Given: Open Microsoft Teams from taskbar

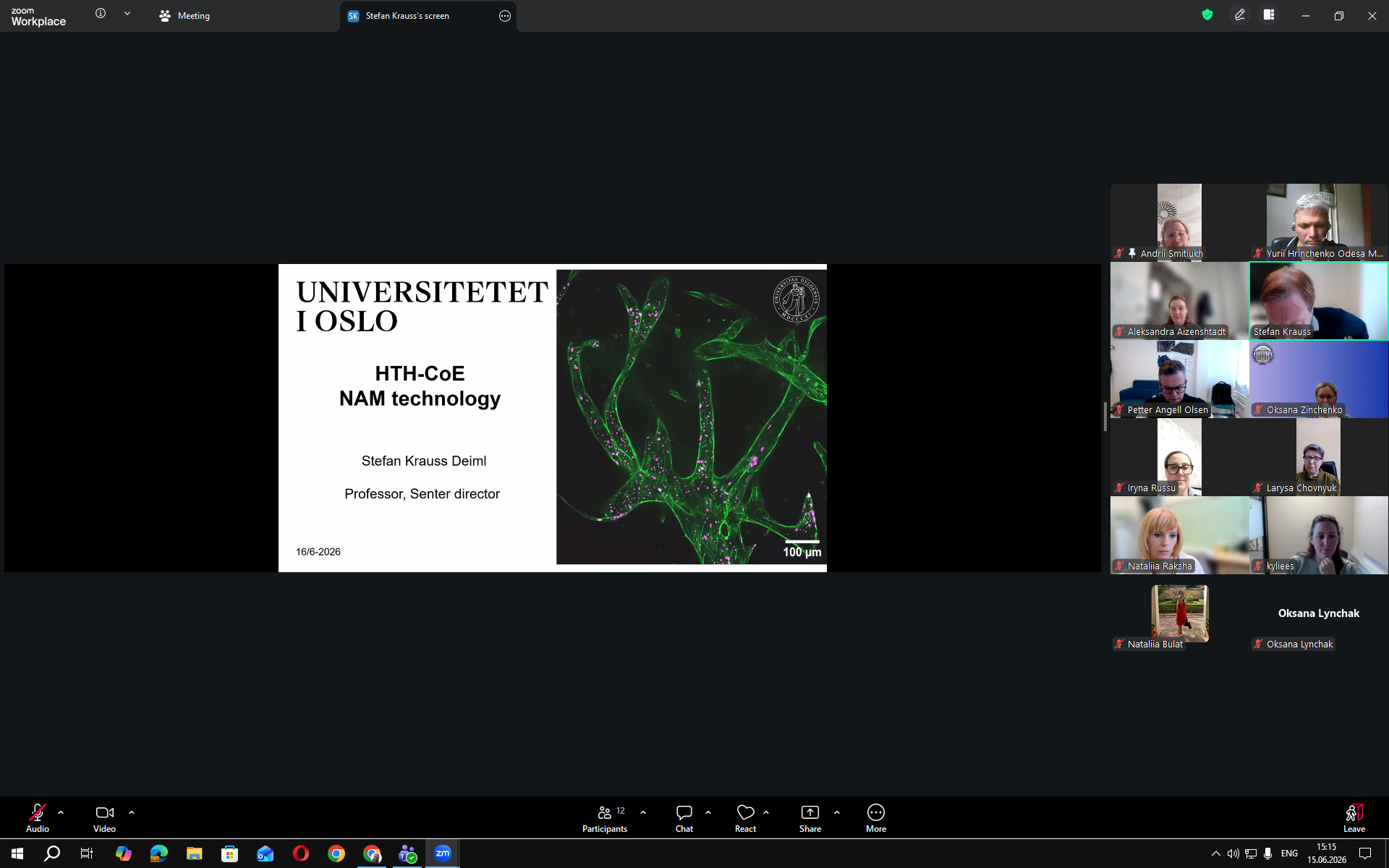Looking at the screenshot, I should coord(407,854).
